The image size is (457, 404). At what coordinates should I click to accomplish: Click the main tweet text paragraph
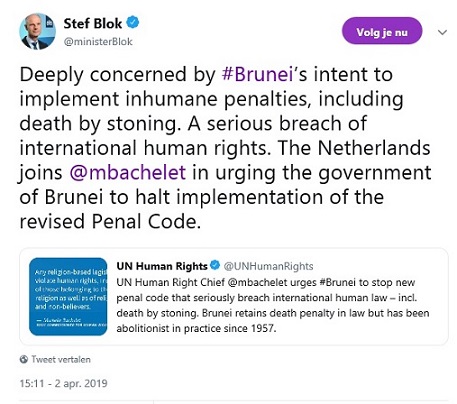pyautogui.click(x=225, y=148)
